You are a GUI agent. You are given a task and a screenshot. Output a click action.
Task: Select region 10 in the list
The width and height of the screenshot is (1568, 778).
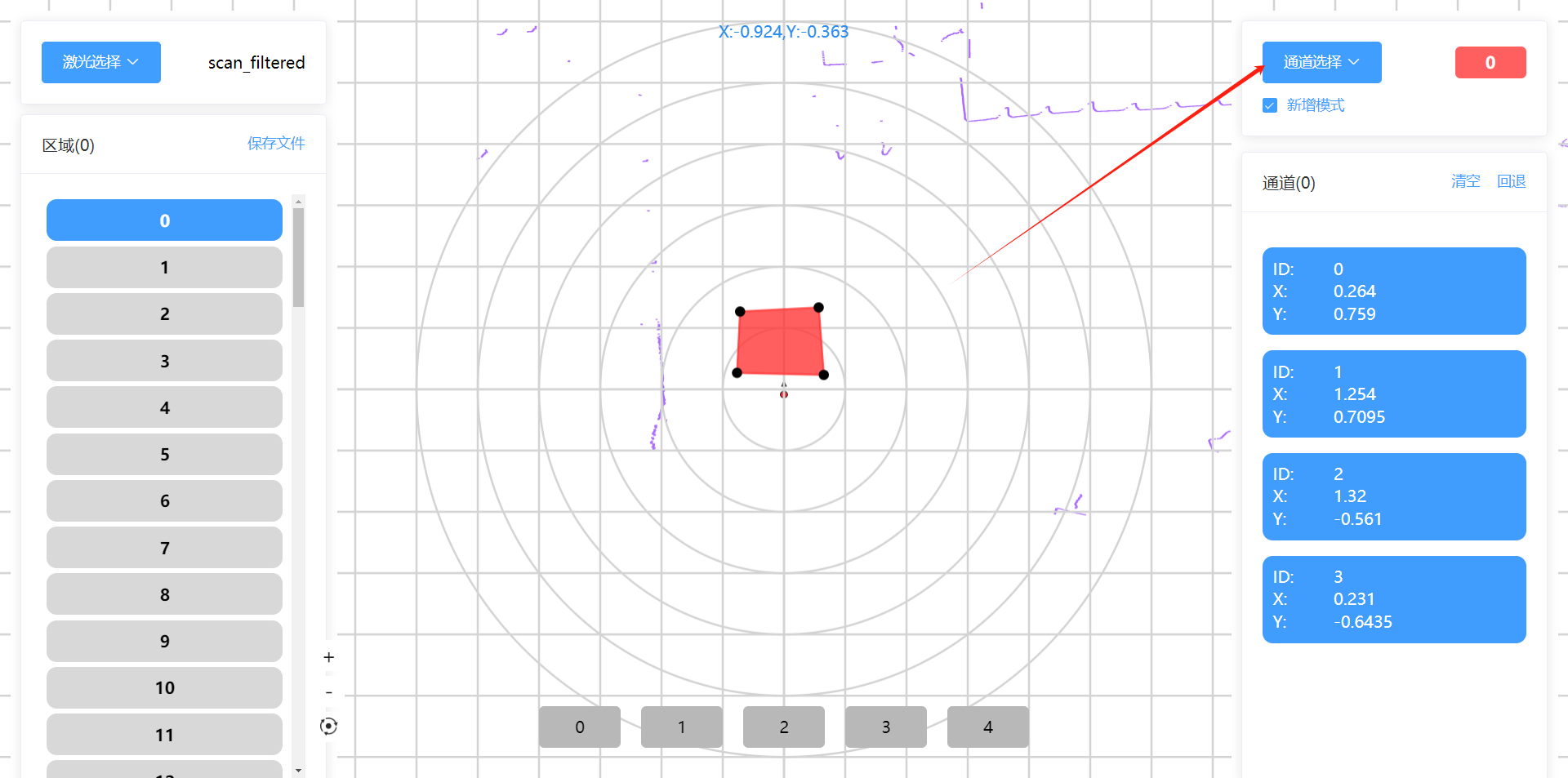[x=164, y=687]
